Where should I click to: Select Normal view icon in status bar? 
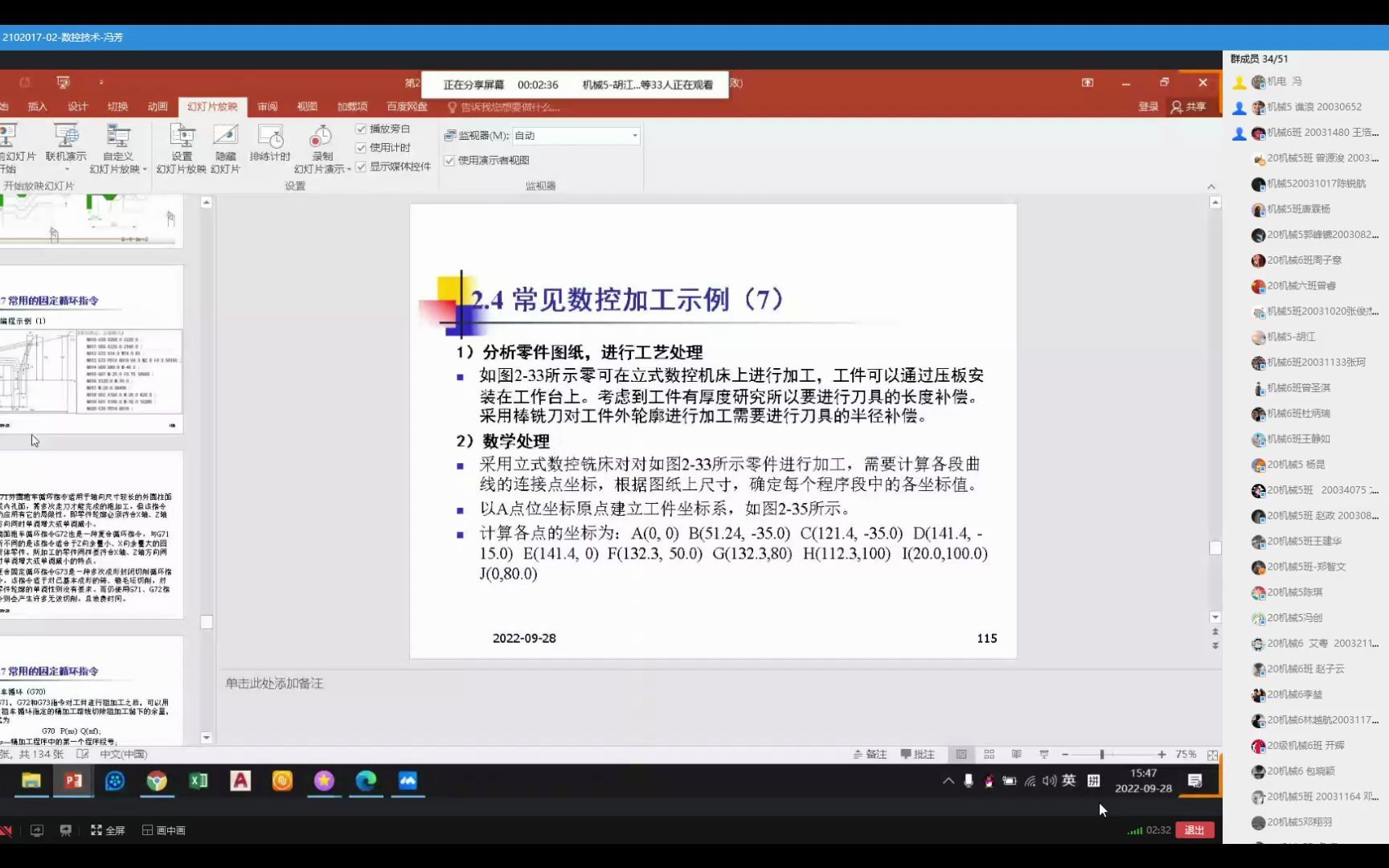pyautogui.click(x=961, y=754)
